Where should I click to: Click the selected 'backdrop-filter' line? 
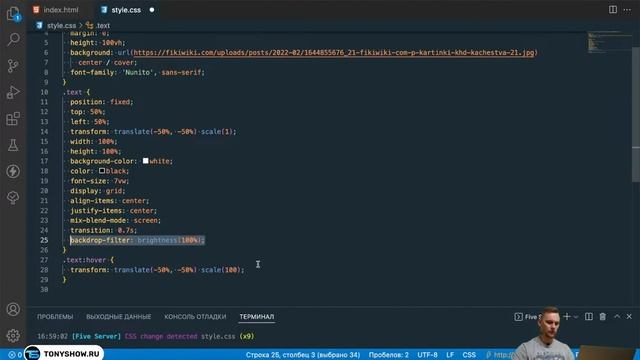137,240
